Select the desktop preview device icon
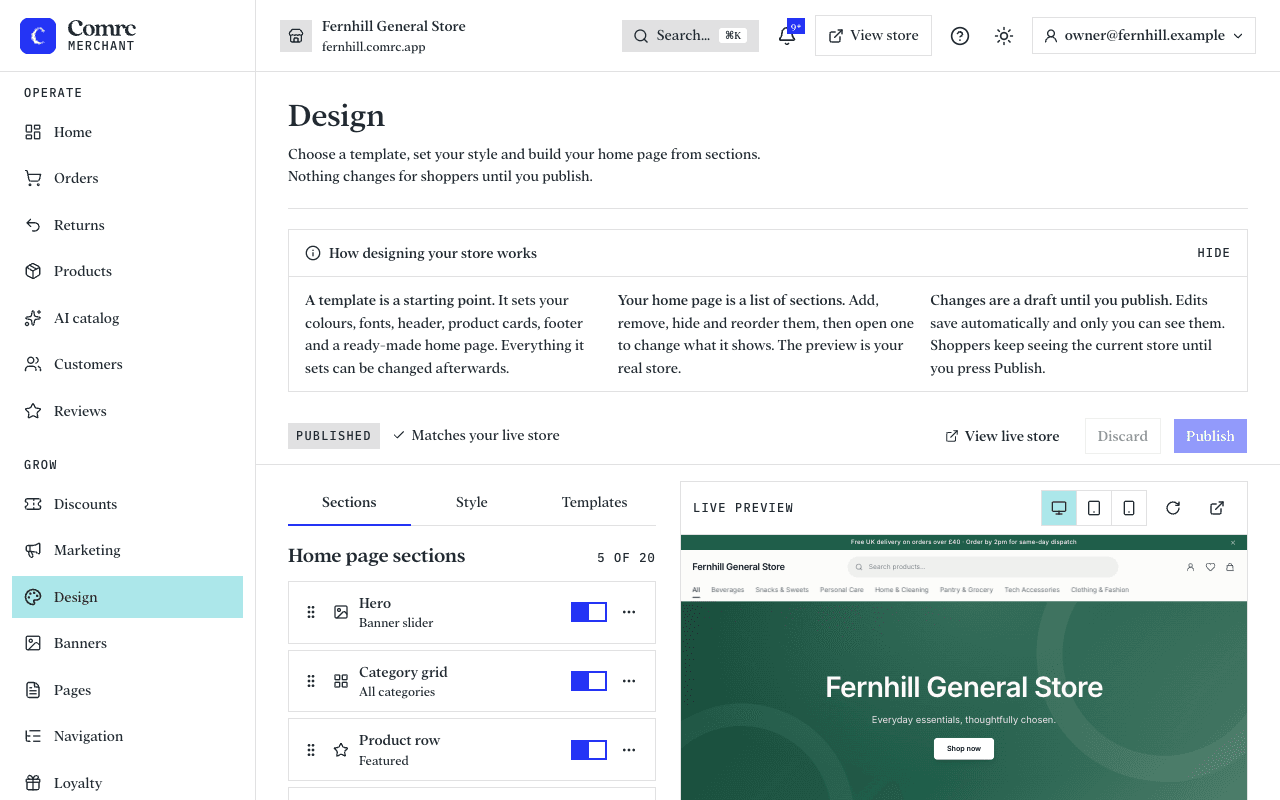The width and height of the screenshot is (1280, 800). tap(1059, 508)
